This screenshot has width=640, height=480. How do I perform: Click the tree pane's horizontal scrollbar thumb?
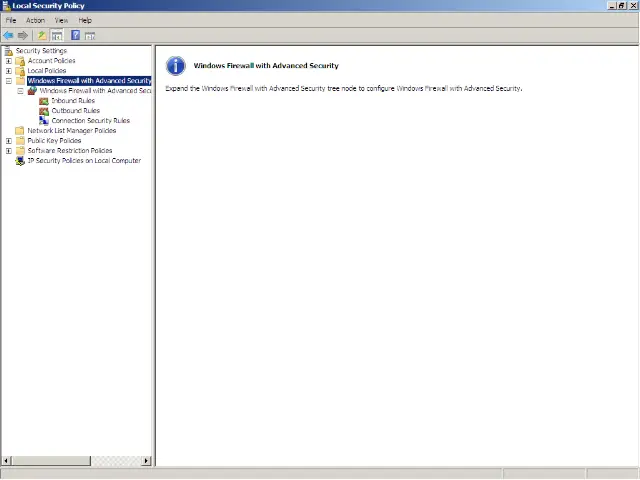pyautogui.click(x=51, y=461)
